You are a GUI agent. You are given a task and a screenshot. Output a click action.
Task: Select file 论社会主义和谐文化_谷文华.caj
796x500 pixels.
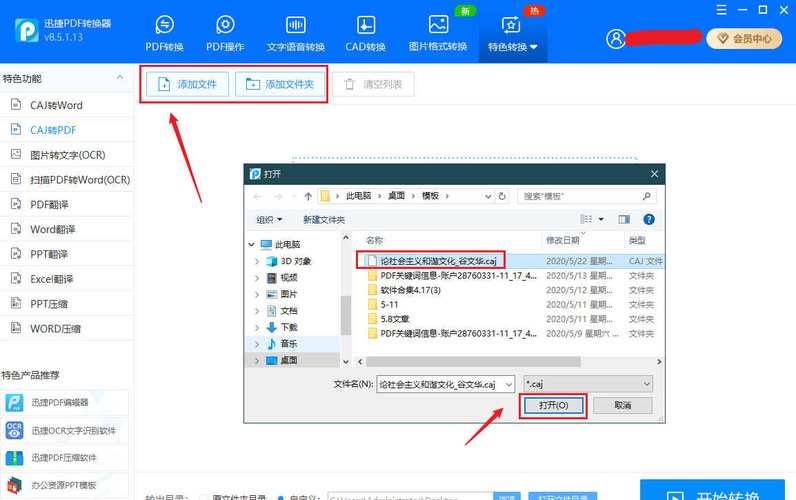(x=438, y=261)
